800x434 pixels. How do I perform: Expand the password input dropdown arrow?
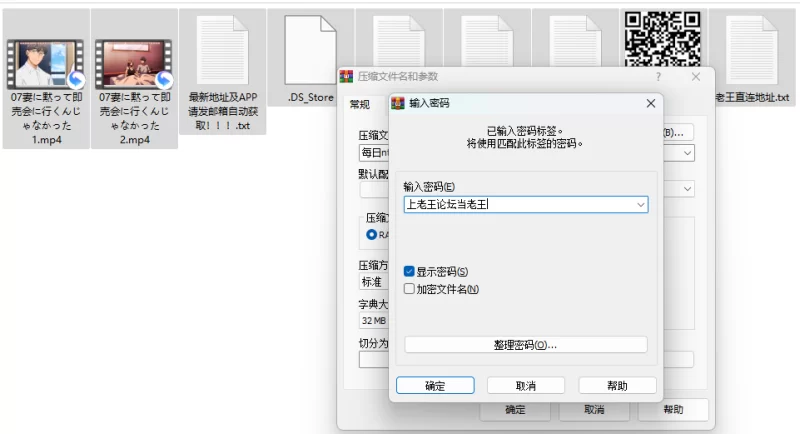tap(640, 205)
